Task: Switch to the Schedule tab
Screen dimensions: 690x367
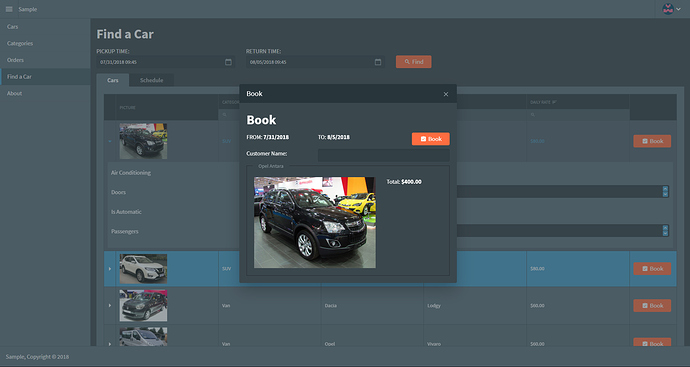Action: 151,80
